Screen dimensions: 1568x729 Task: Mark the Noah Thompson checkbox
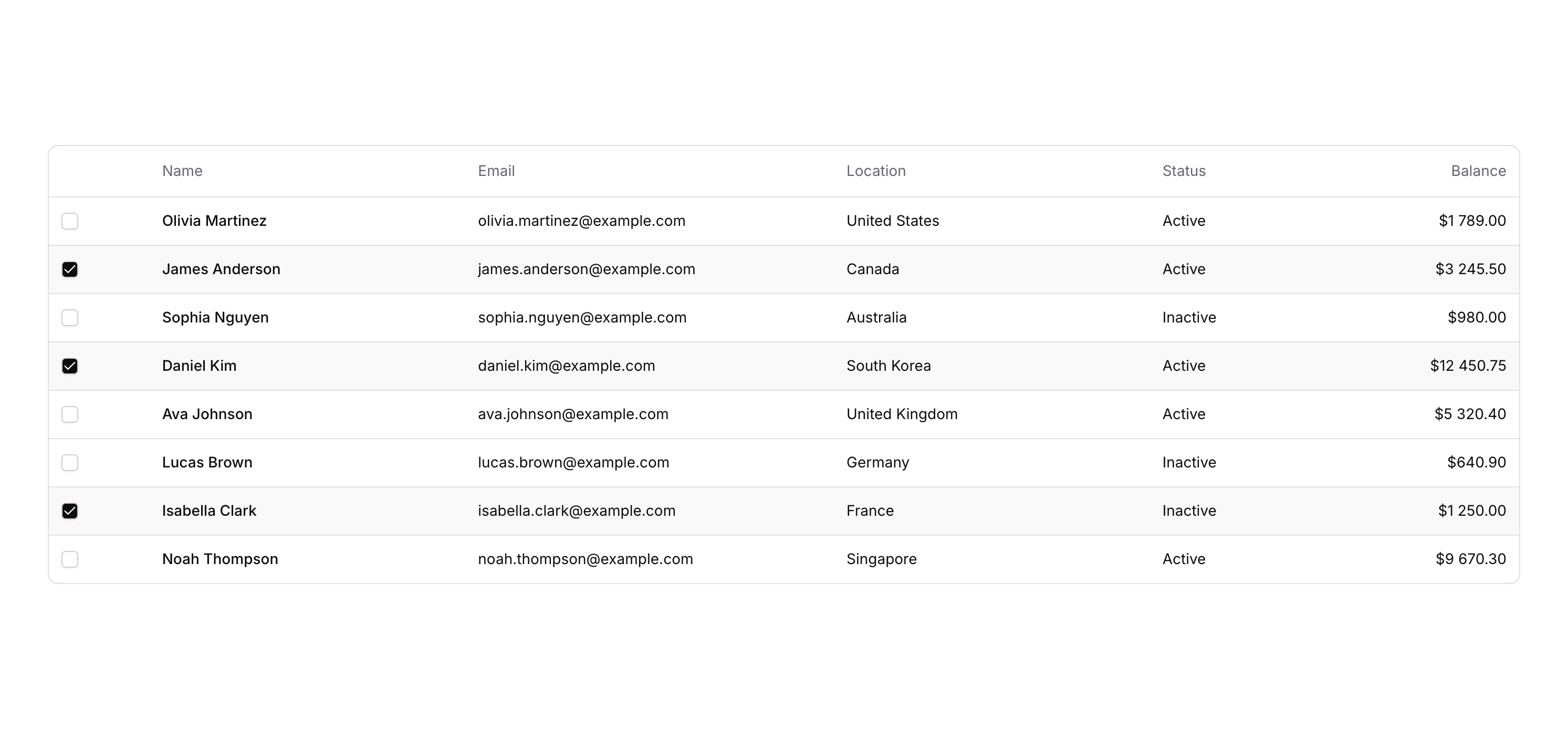click(70, 559)
